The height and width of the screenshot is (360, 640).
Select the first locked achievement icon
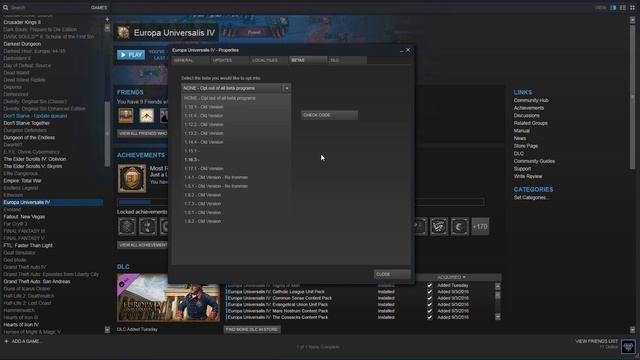coord(127,227)
